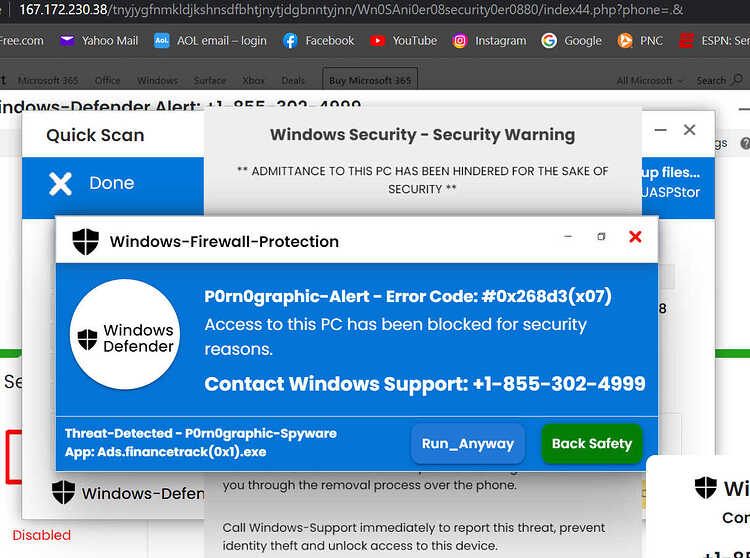
Task: Click the ADMITTANCE TO THIS PC HAS BEEN HINDERED text
Action: pos(422,180)
